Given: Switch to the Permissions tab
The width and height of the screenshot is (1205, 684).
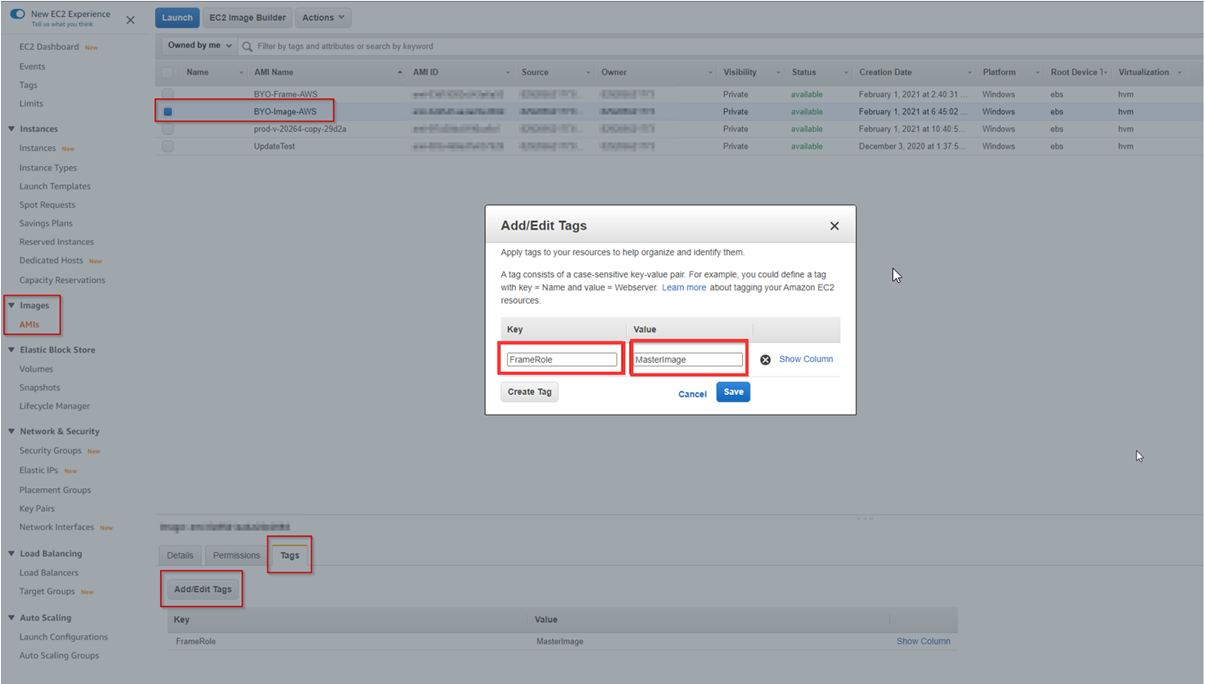Looking at the screenshot, I should tap(236, 555).
